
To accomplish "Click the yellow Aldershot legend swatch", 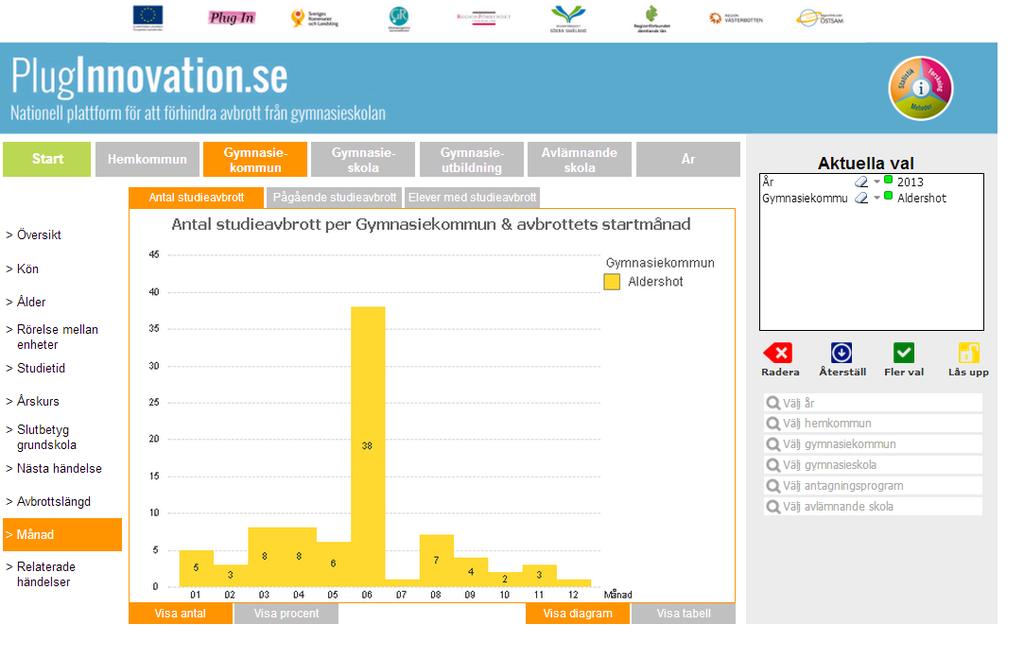I will click(x=612, y=281).
